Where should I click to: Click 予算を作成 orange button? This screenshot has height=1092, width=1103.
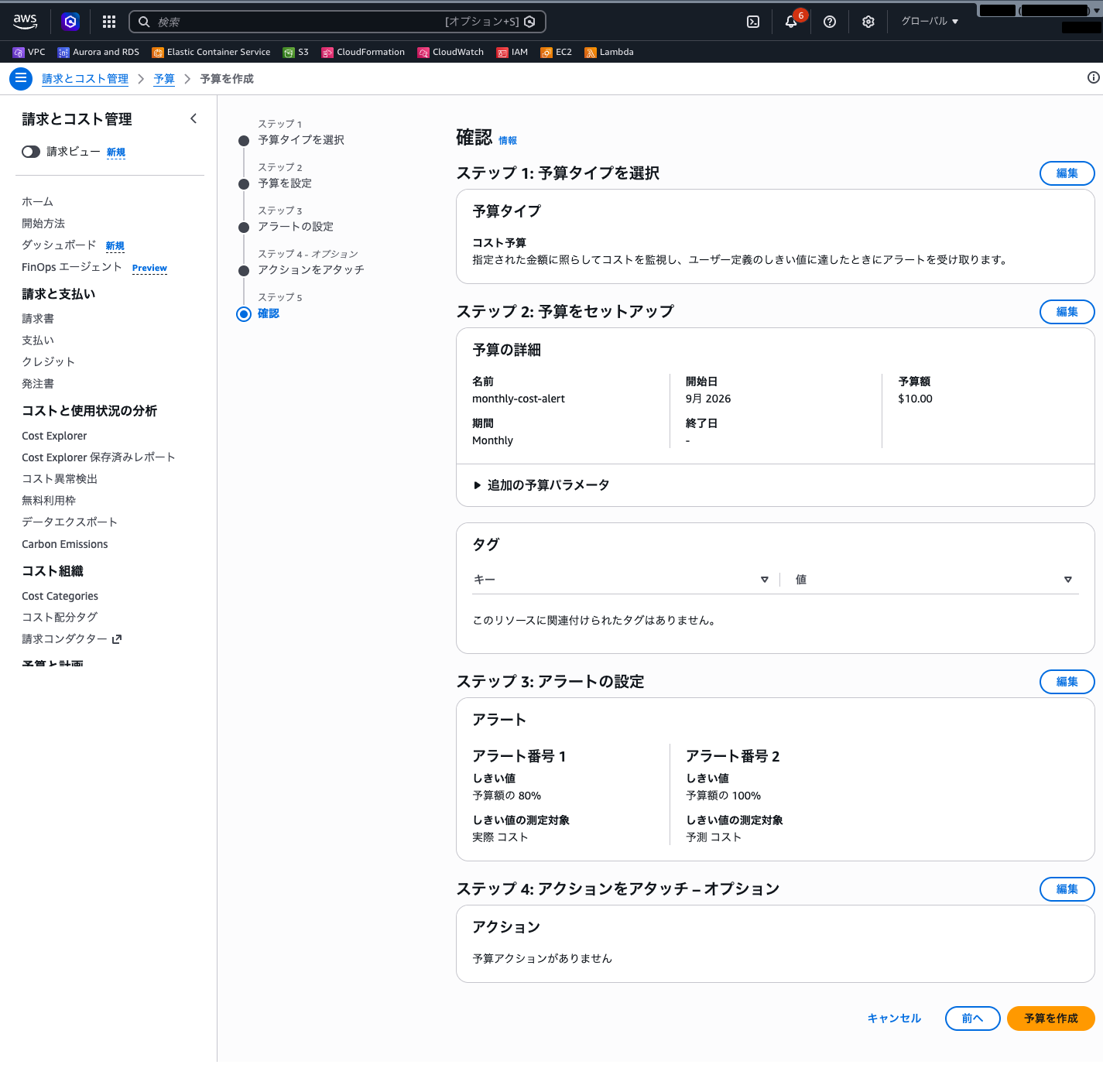(x=1050, y=1018)
